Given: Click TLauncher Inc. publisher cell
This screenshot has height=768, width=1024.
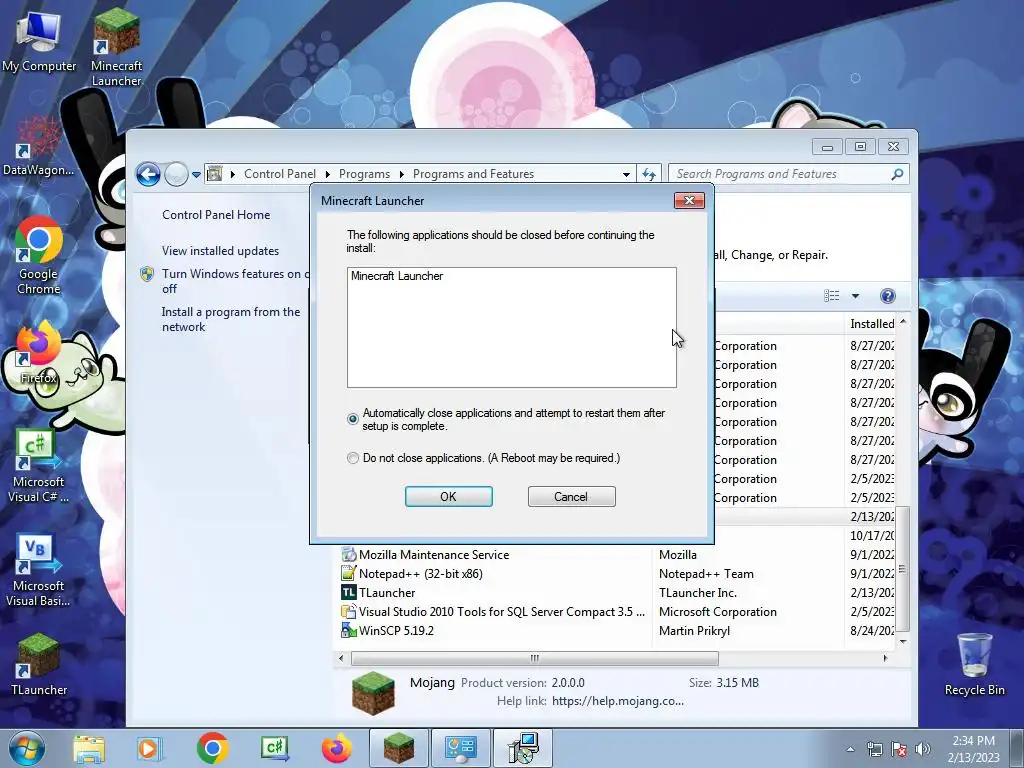Looking at the screenshot, I should [697, 592].
